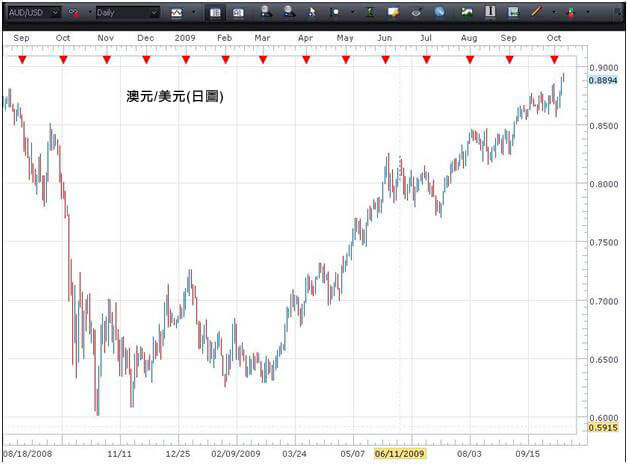Click the red marker under 2009
Screen dimensions: 628x464
pyautogui.click(x=185, y=60)
